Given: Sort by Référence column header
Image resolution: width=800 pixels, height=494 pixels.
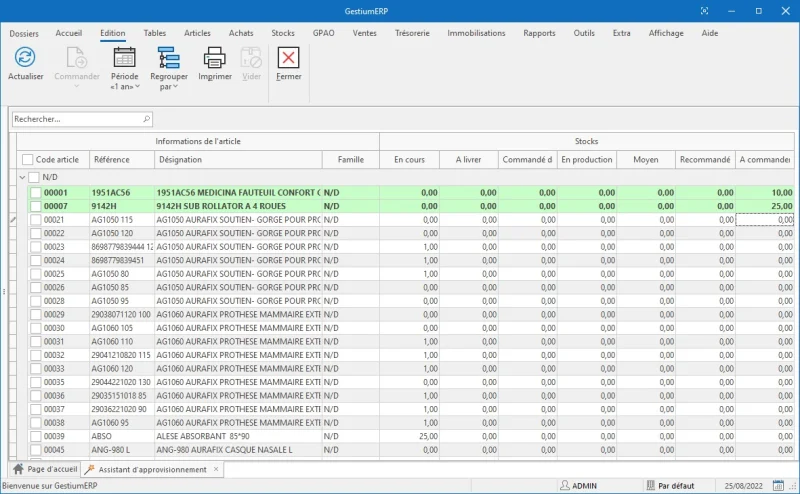Looking at the screenshot, I should point(122,160).
